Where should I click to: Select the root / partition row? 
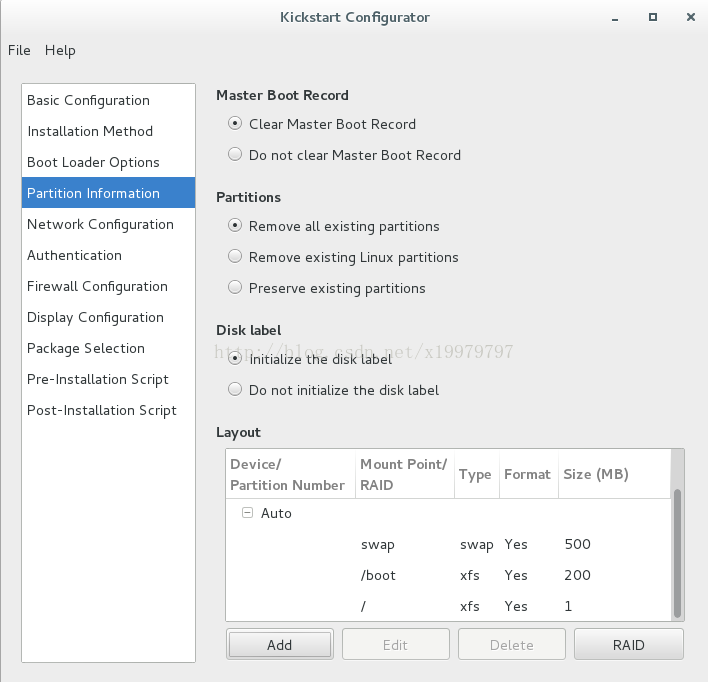click(448, 606)
